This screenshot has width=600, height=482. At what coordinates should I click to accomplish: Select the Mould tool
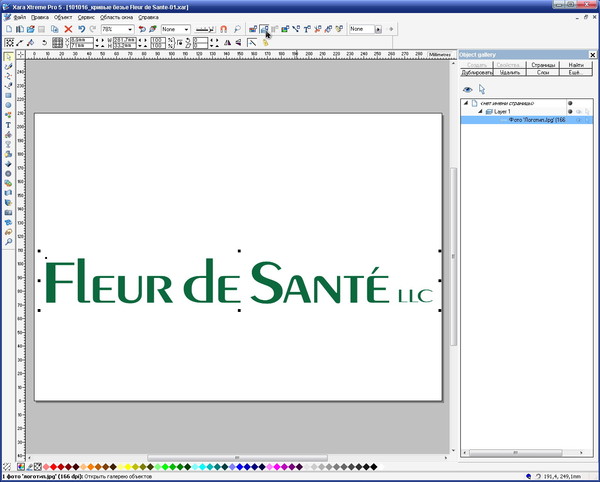coord(8,193)
